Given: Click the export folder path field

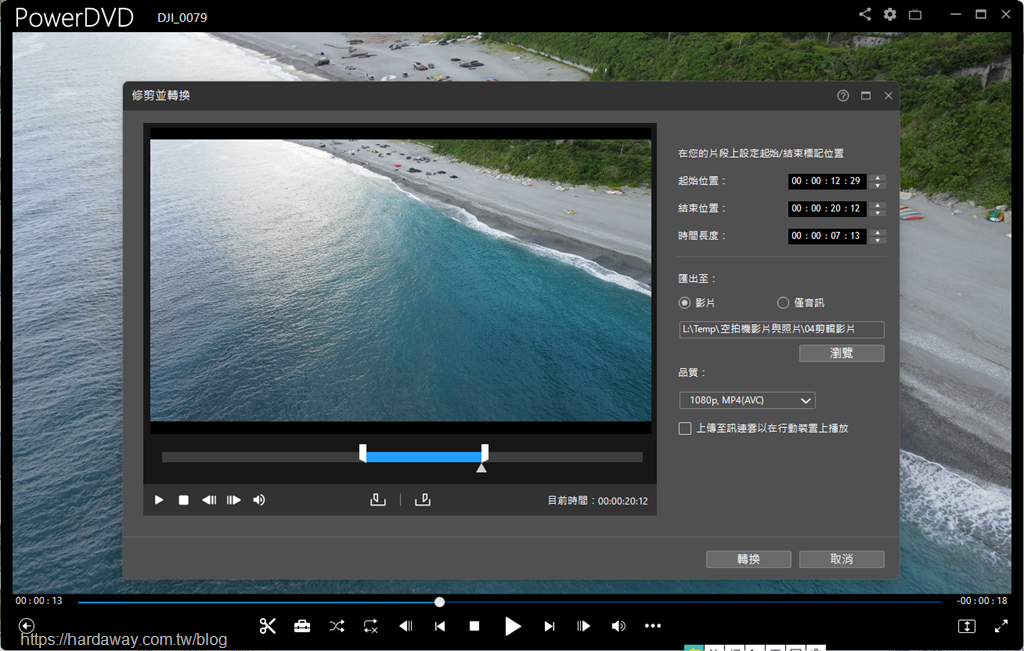Looking at the screenshot, I should point(782,329).
